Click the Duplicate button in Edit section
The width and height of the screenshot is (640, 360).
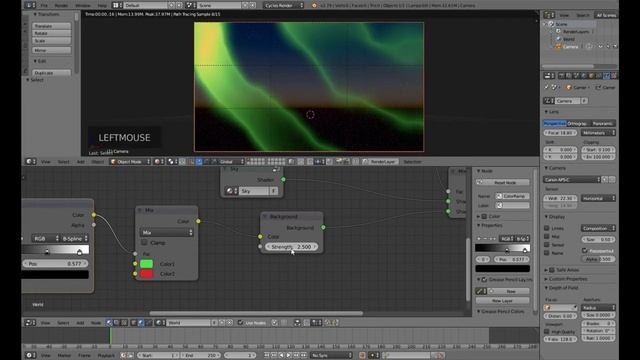[x=51, y=73]
